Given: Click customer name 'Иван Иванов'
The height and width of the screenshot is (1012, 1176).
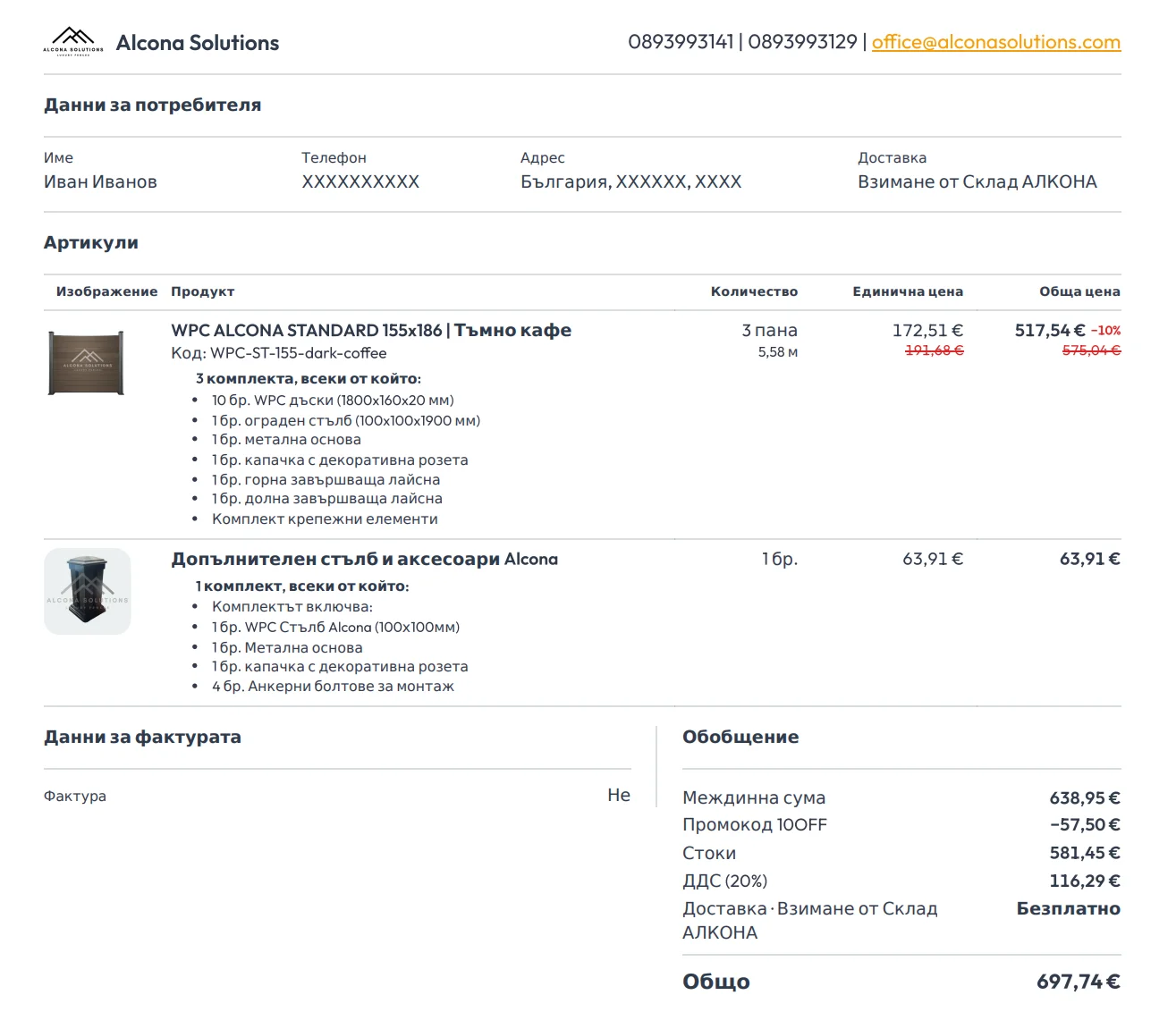Looking at the screenshot, I should pos(100,181).
